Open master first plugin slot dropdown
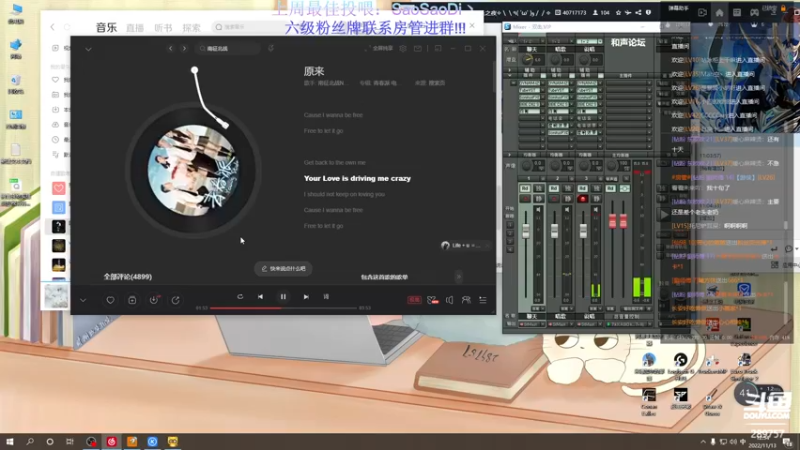800x450 pixels. 649,83
